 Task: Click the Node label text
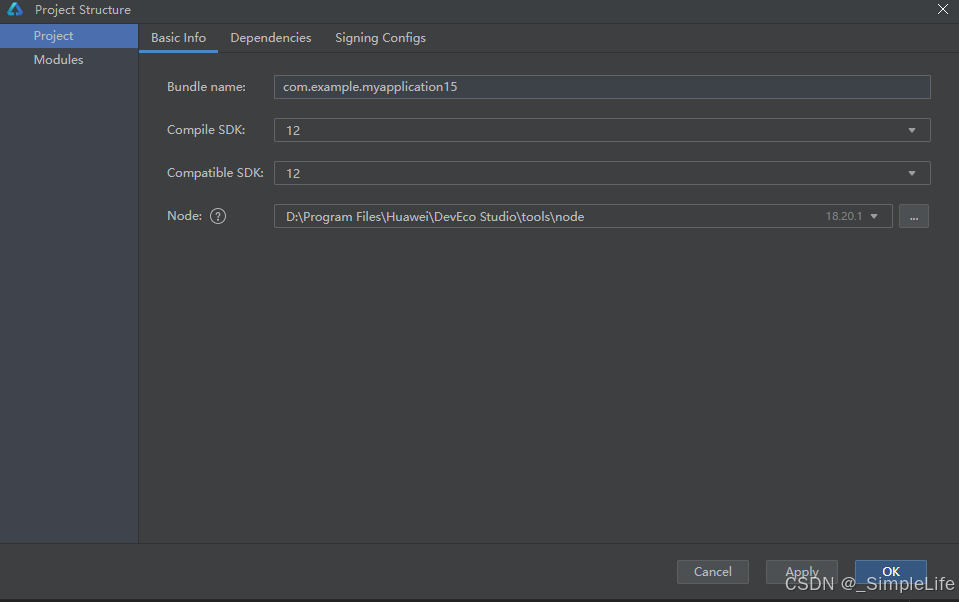[x=184, y=215]
